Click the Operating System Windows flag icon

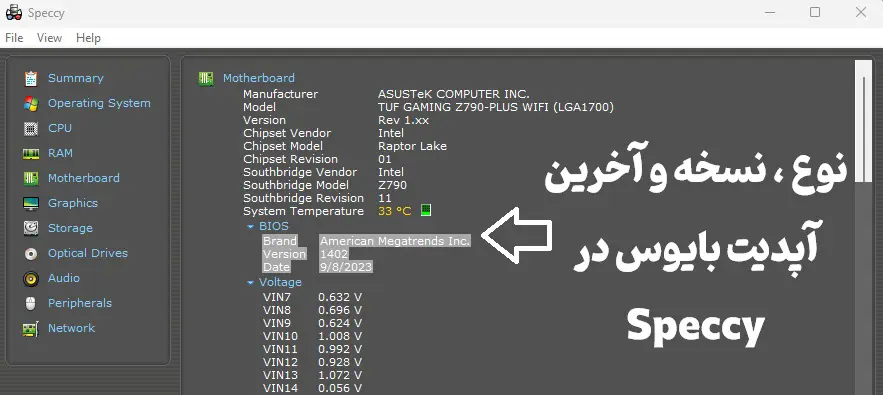click(31, 104)
